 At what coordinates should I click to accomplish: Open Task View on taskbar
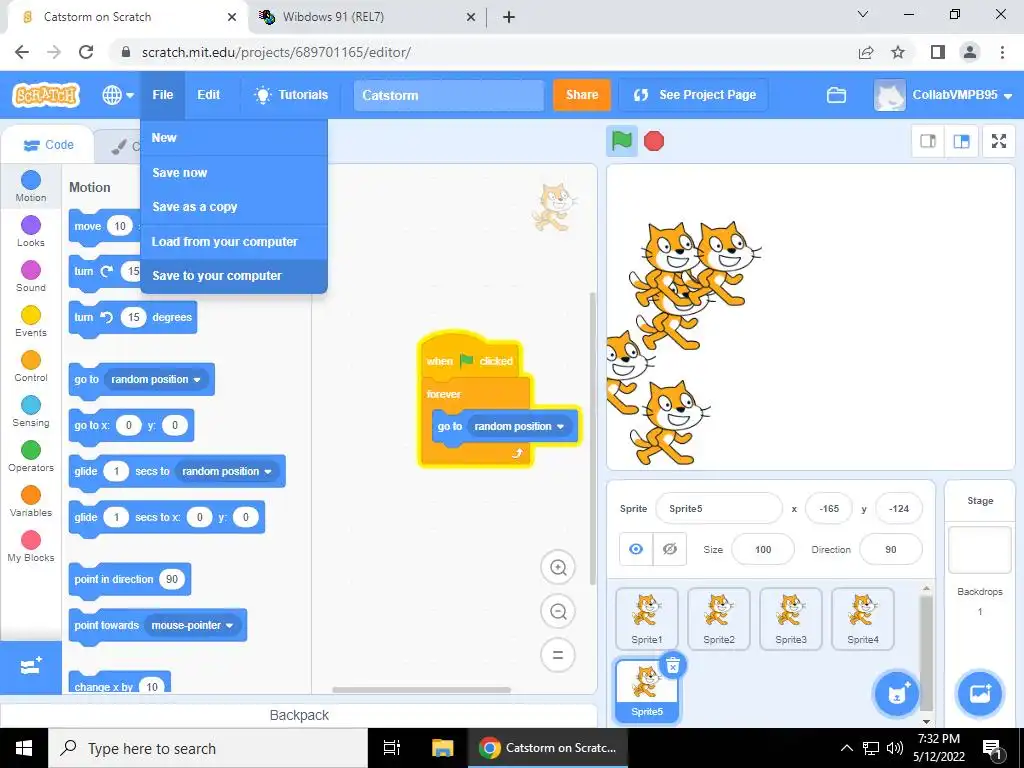coord(392,748)
